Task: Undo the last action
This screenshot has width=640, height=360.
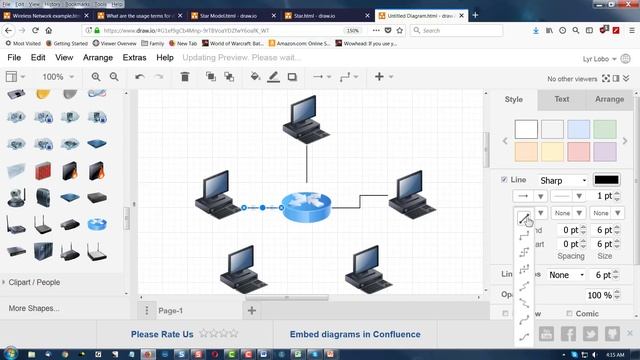Action: 140,77
